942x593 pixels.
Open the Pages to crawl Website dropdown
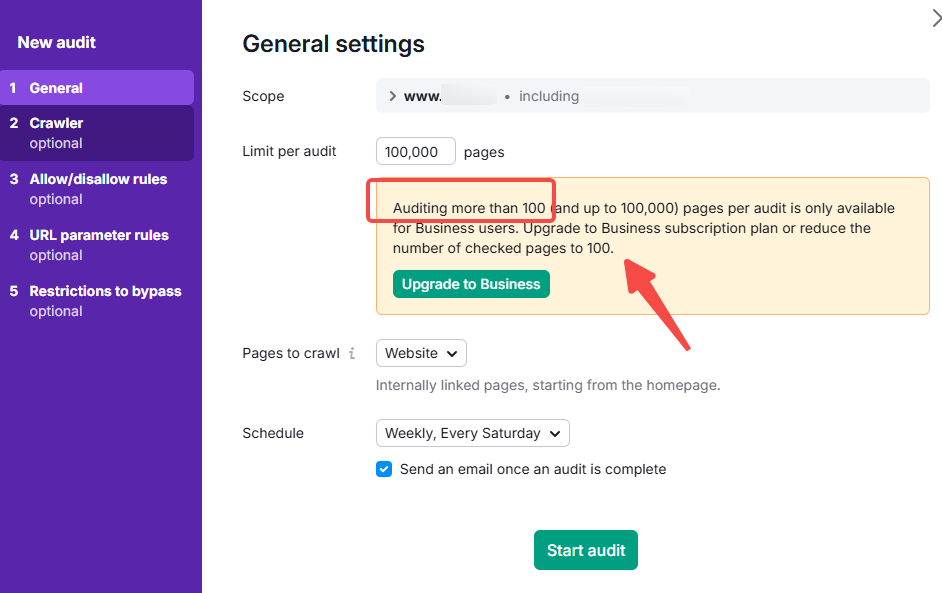pyautogui.click(x=421, y=353)
